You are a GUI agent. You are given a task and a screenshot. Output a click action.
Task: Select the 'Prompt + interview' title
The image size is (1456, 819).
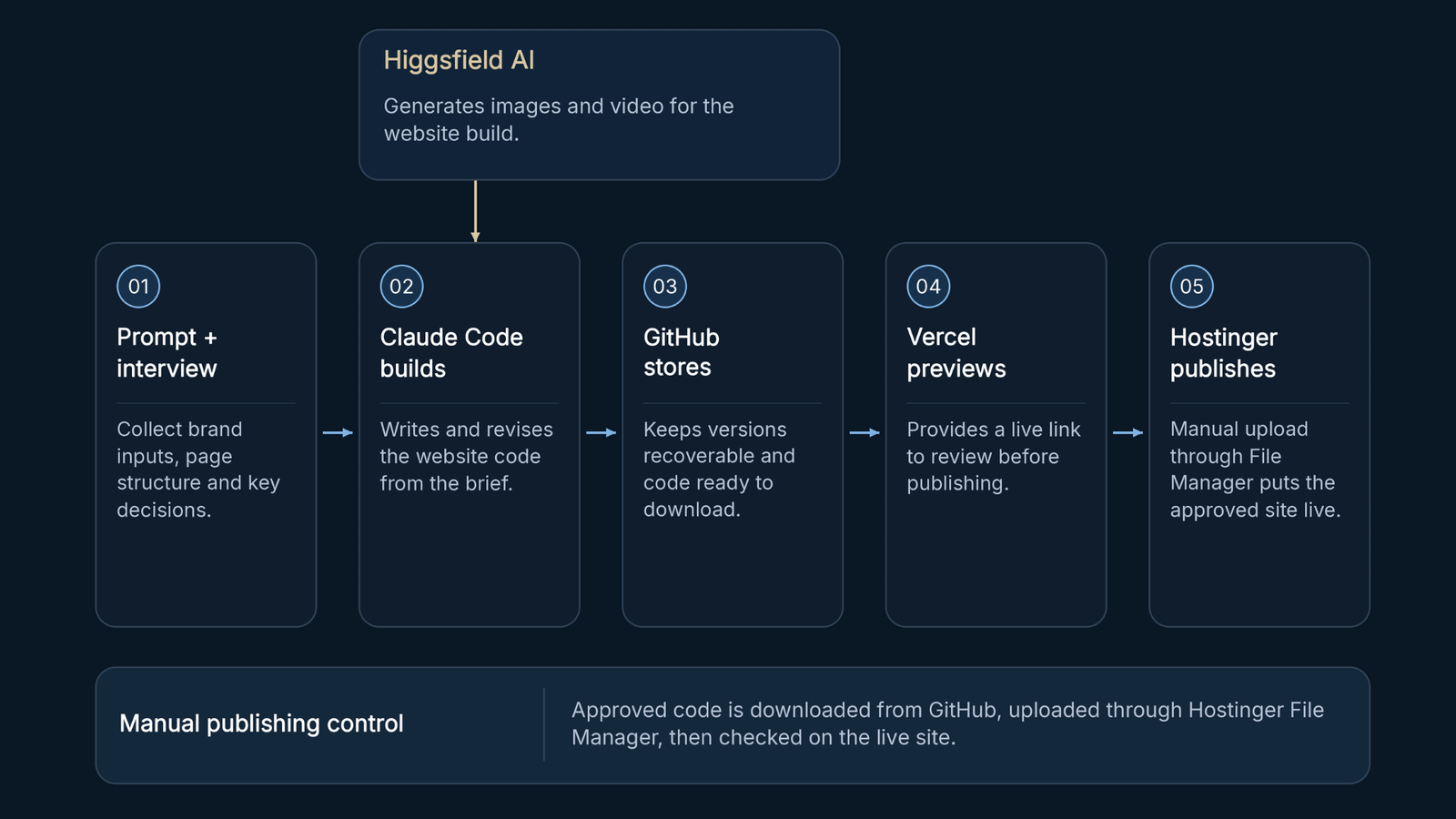[x=167, y=352]
